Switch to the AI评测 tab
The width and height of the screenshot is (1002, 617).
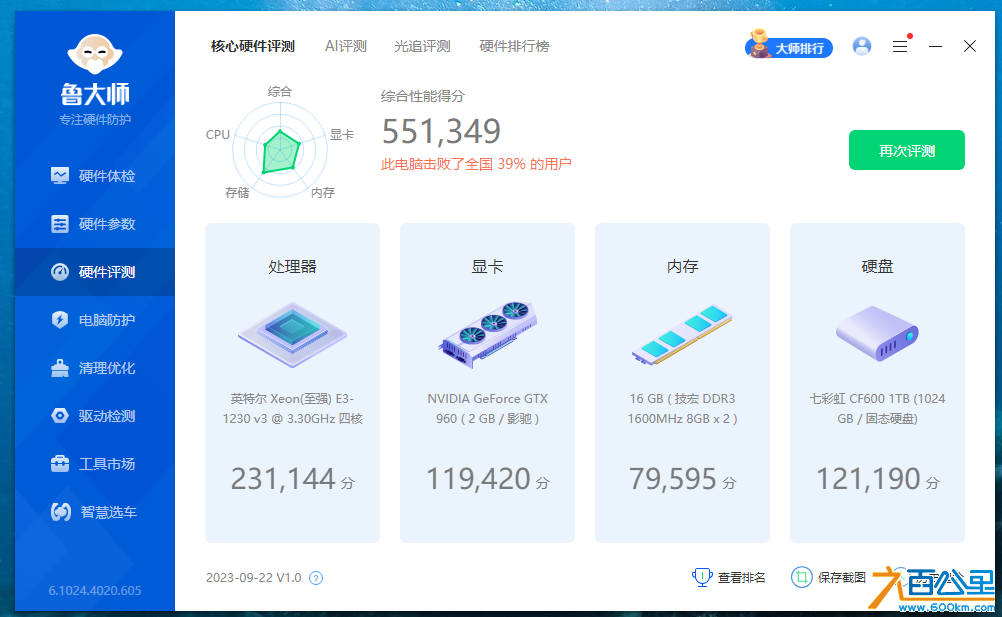[x=345, y=46]
